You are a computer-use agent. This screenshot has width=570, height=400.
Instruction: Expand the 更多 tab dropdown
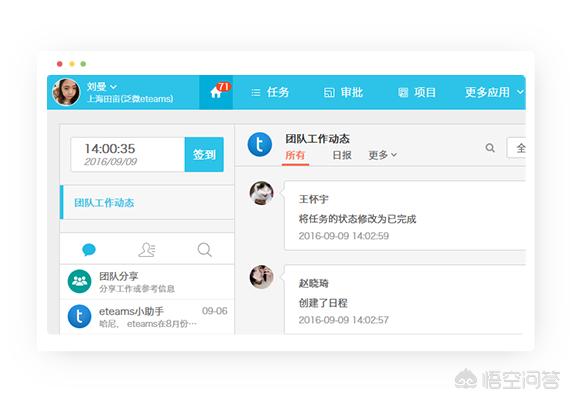tap(382, 155)
